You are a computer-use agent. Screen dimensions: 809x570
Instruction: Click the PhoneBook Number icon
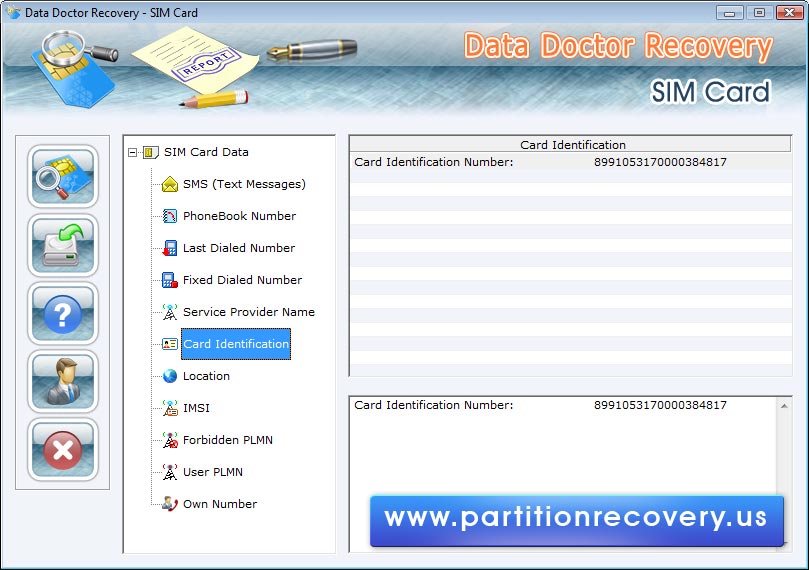[170, 216]
